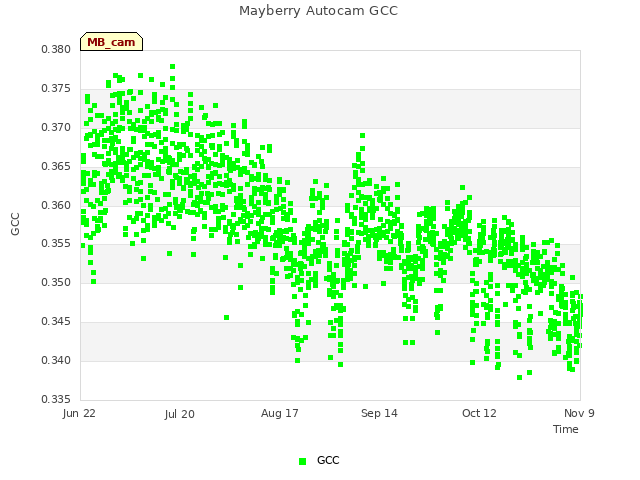Screen dimensions: 640x480
Task: Click the Sep 14 x-axis date
Action: click(x=379, y=413)
